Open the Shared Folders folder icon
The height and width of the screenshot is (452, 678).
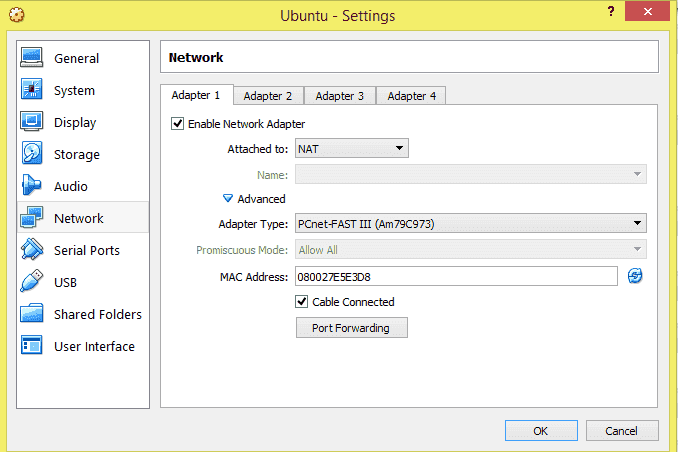click(x=32, y=313)
